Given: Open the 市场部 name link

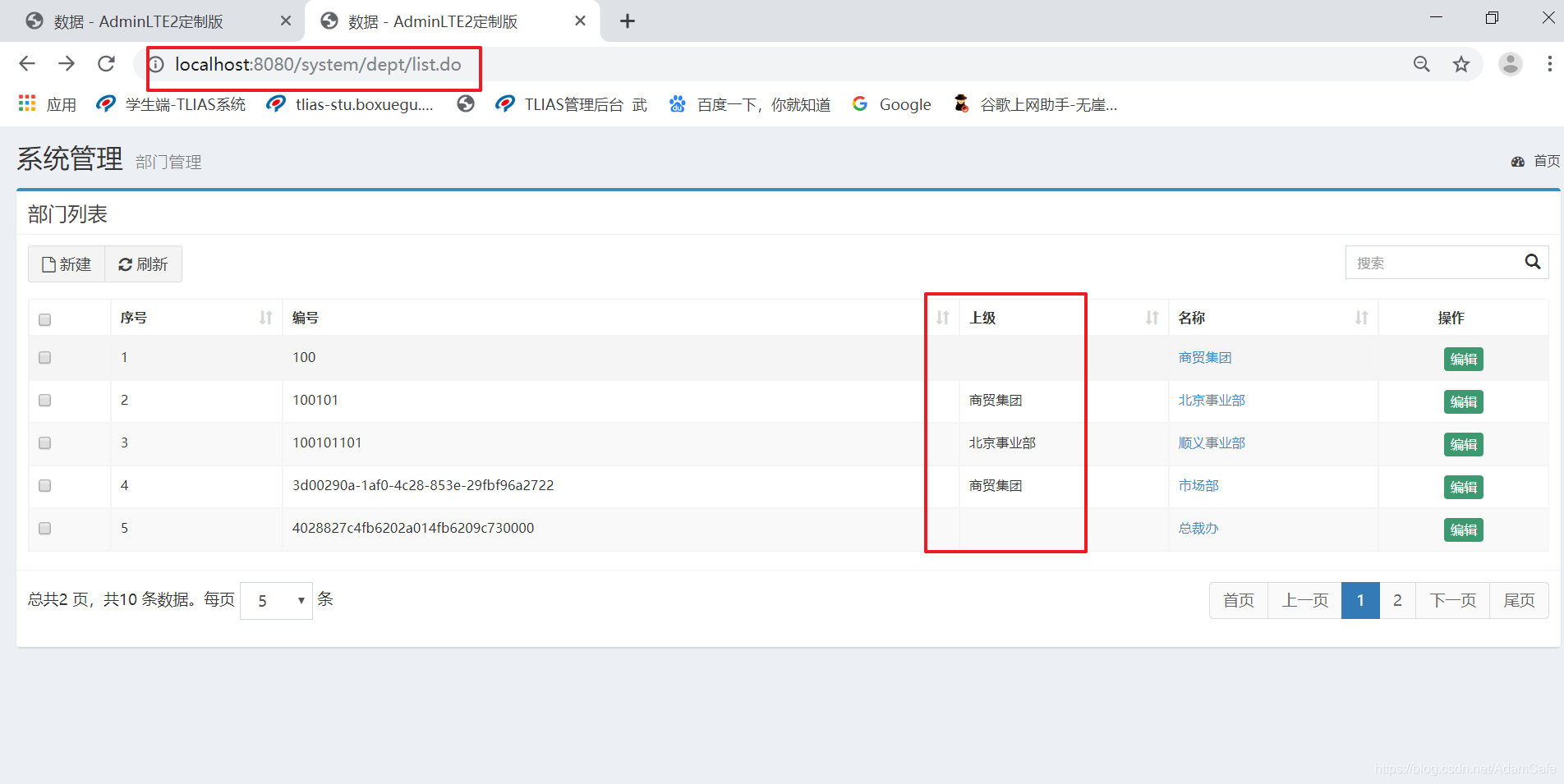Looking at the screenshot, I should [1198, 486].
